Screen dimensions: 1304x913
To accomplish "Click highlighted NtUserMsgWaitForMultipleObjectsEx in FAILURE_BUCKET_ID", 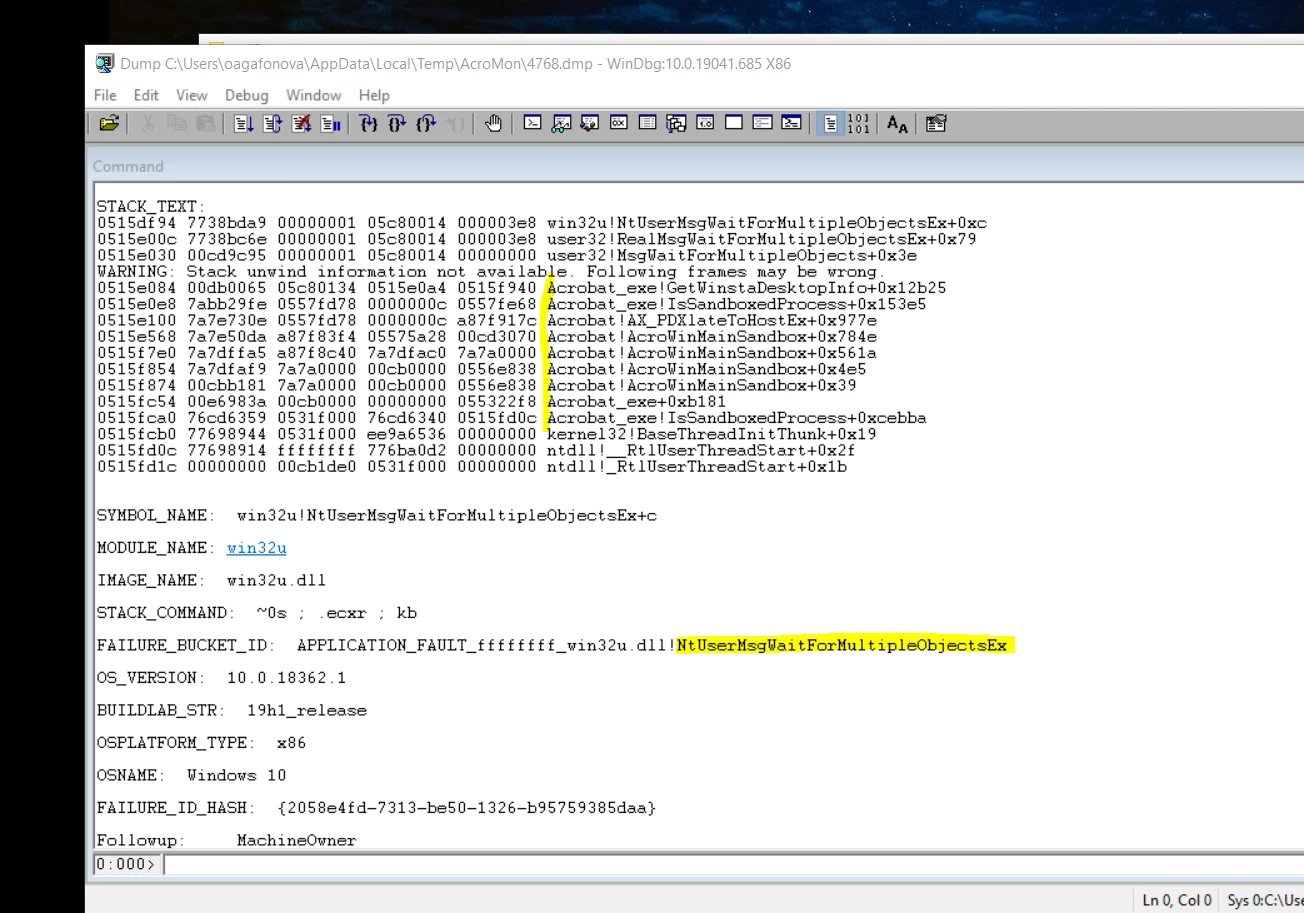I will [842, 645].
